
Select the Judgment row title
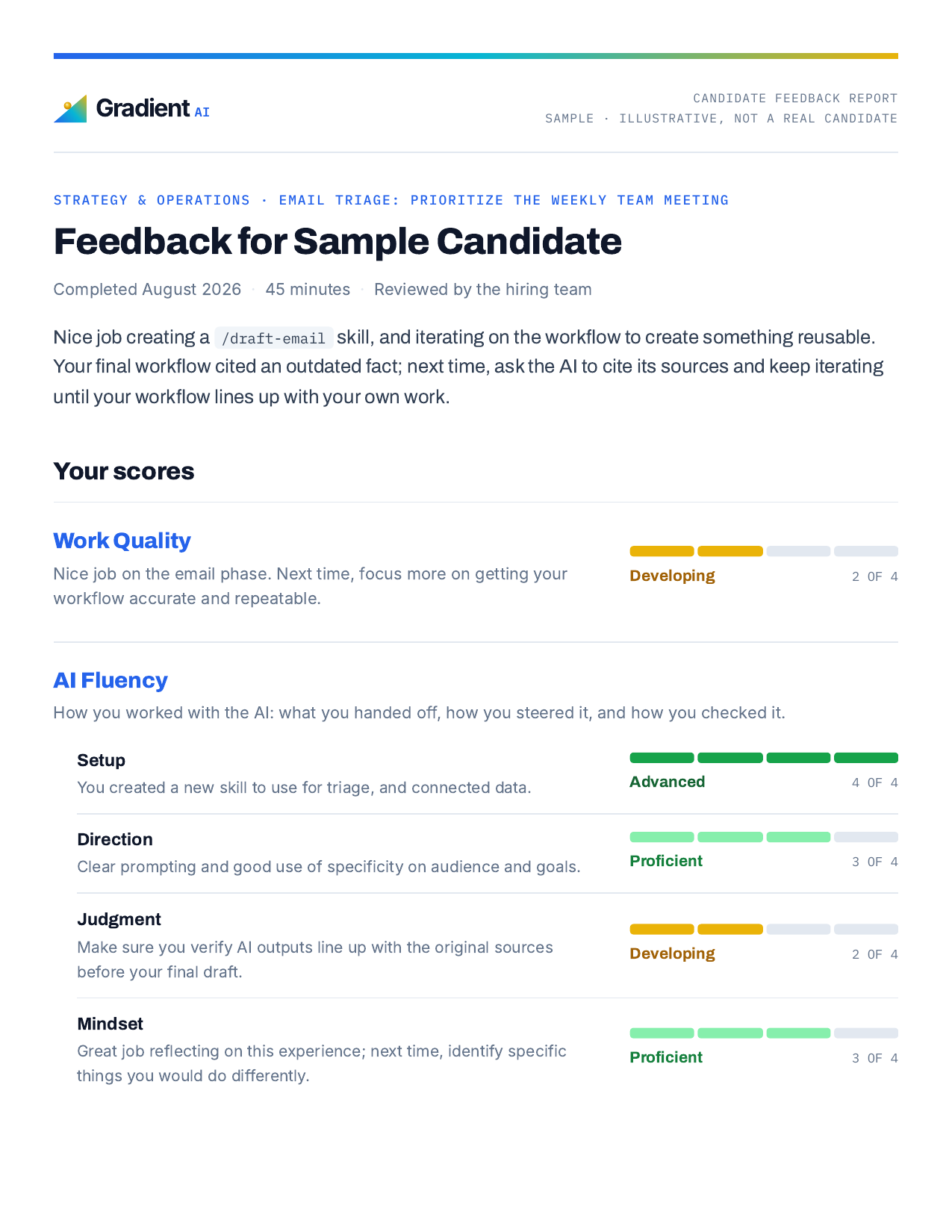click(119, 919)
